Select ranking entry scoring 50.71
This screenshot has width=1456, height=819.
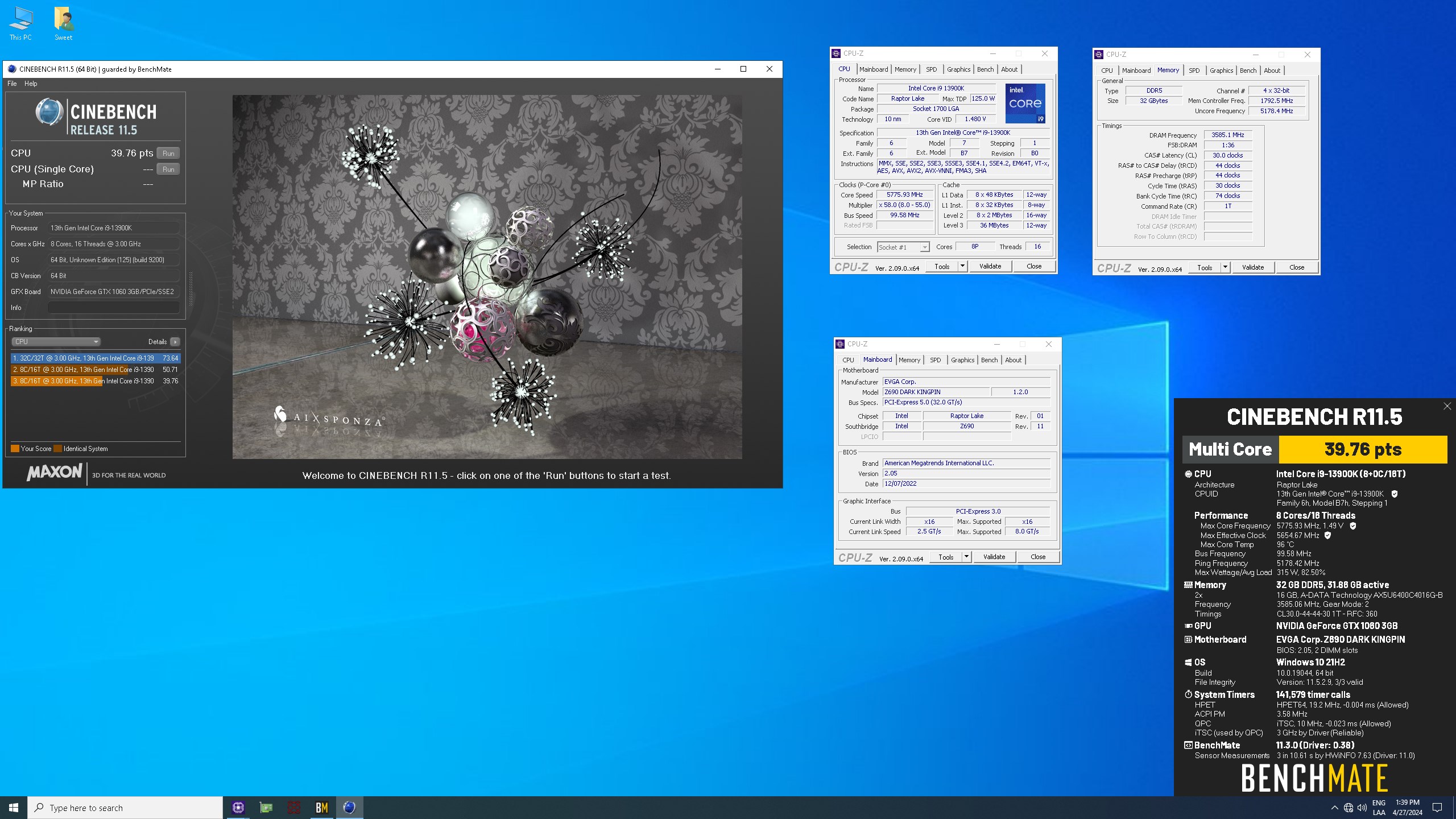point(96,370)
